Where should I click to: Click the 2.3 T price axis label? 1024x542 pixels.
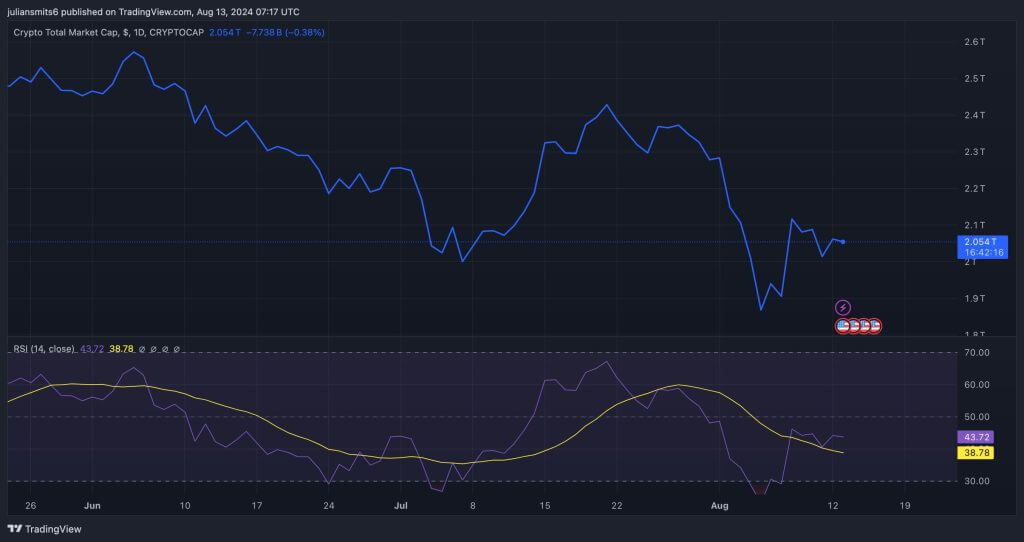coord(974,151)
